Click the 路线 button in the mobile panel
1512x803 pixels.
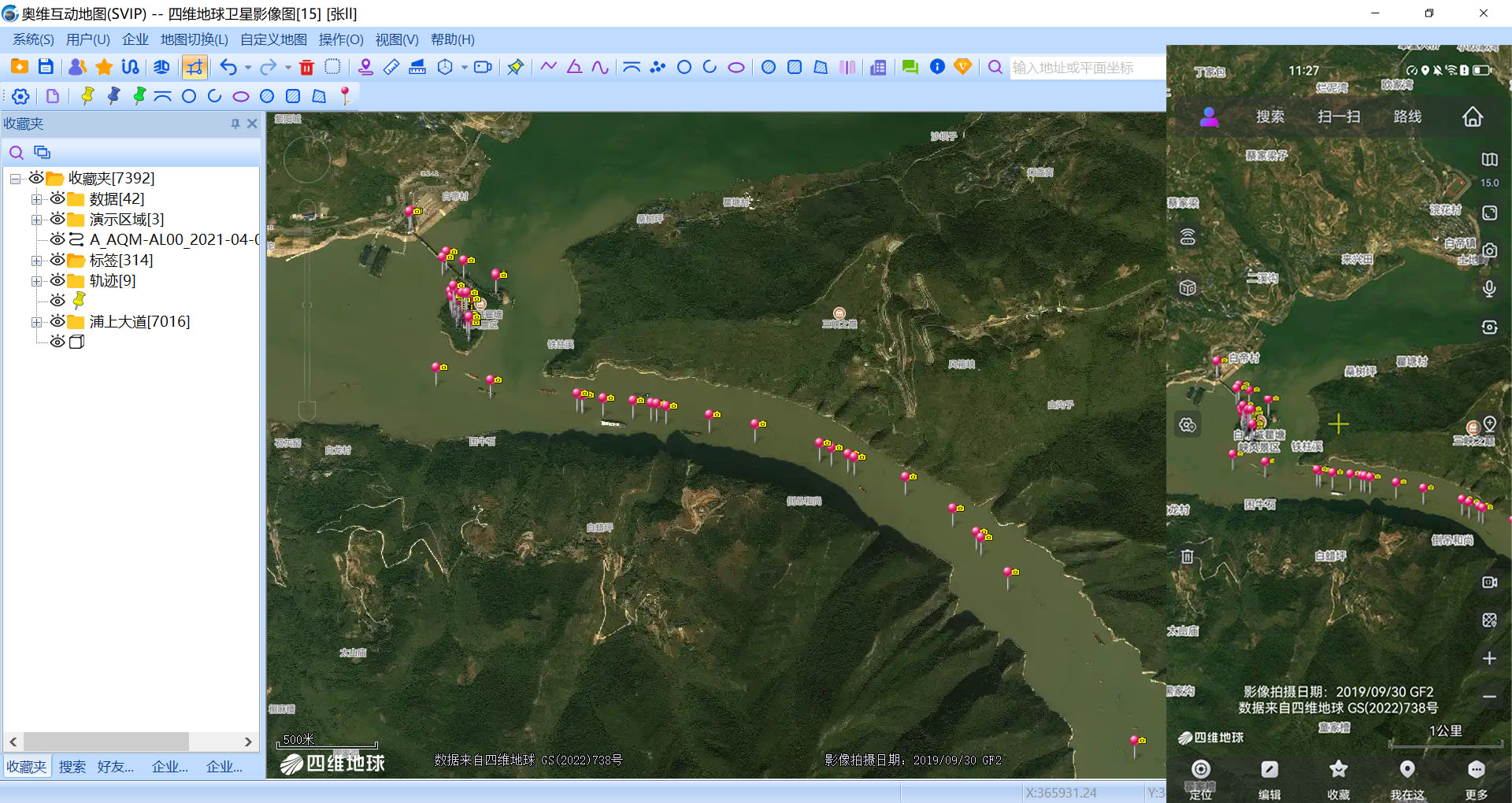[1408, 117]
